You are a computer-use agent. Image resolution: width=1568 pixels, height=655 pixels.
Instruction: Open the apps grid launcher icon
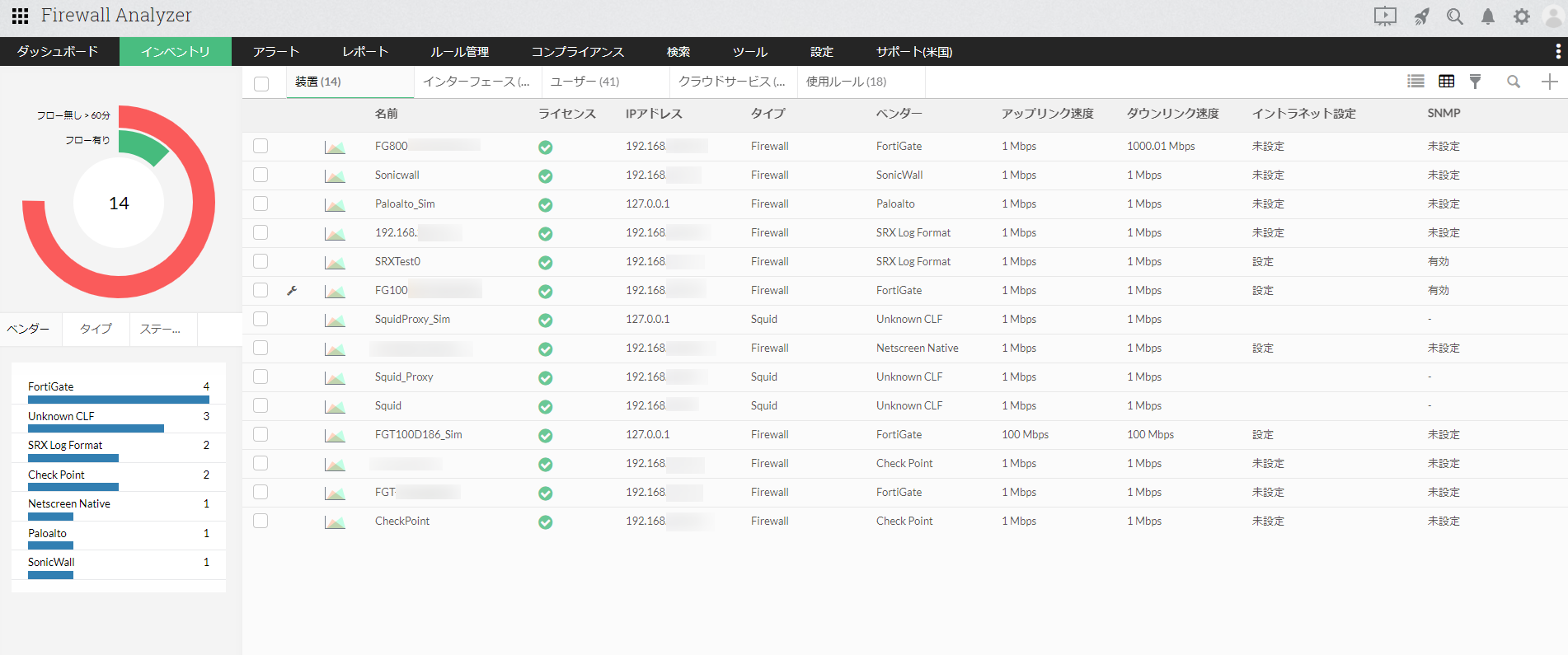coord(20,16)
